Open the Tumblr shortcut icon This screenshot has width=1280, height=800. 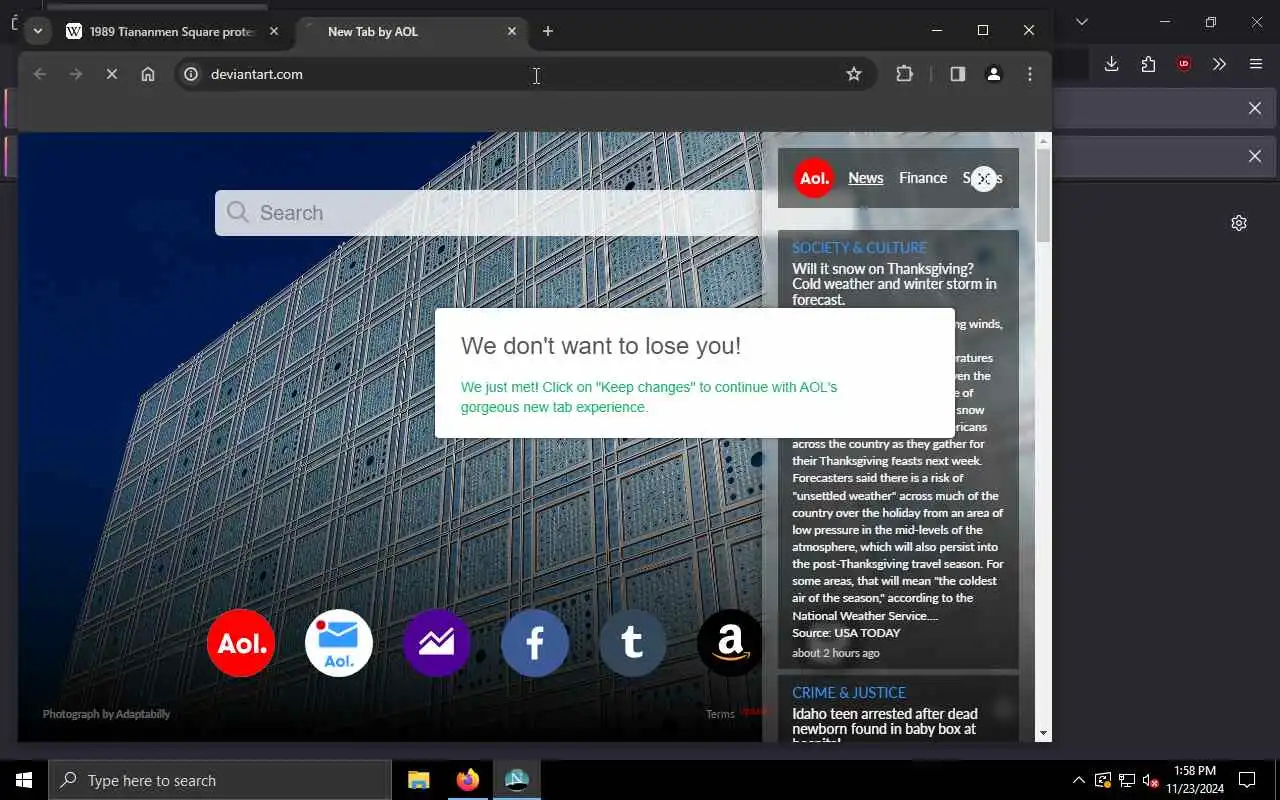coord(633,643)
